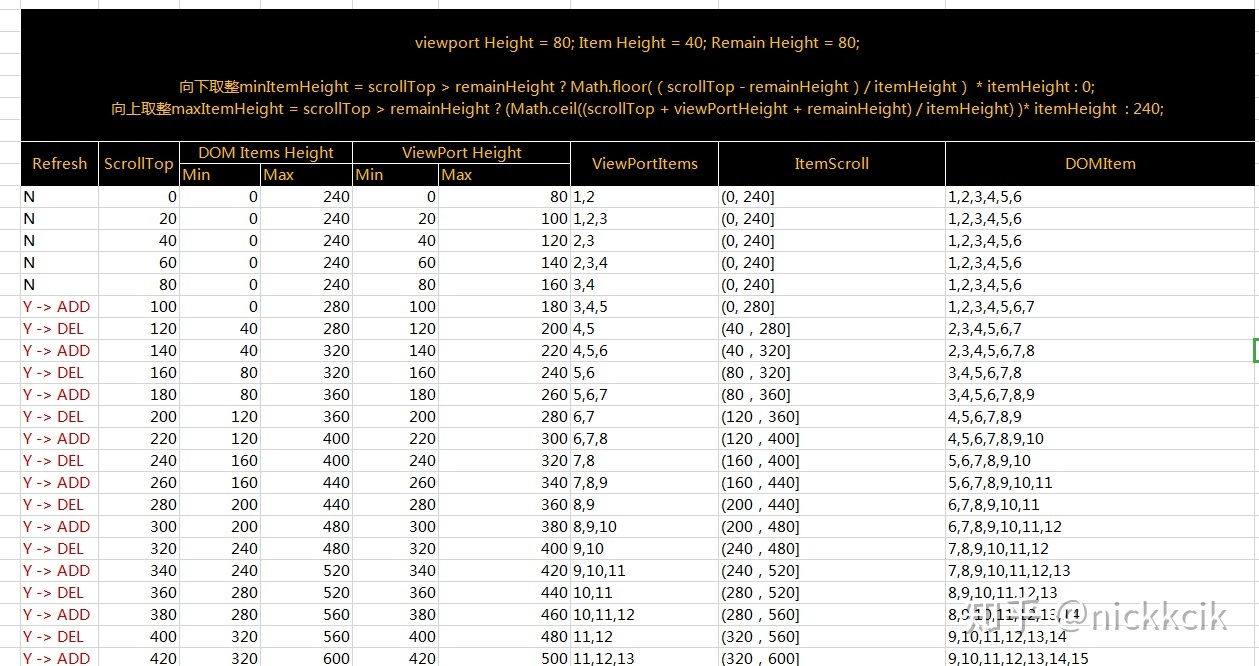Select the "ViewPort Height" header cell
The height and width of the screenshot is (666, 1259).
pyautogui.click(x=462, y=153)
